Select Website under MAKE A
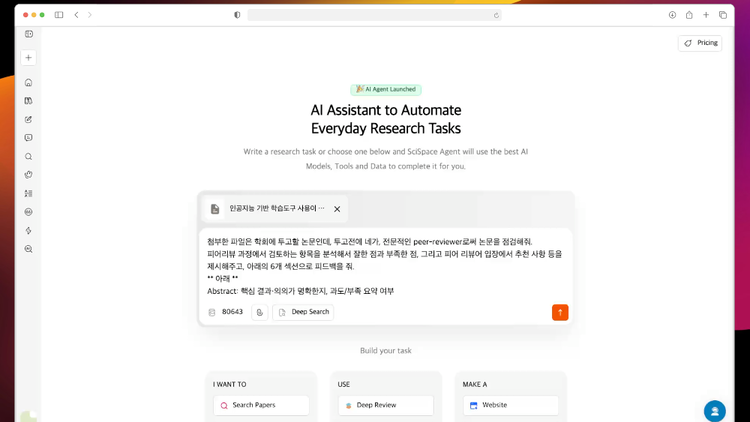 [511, 405]
